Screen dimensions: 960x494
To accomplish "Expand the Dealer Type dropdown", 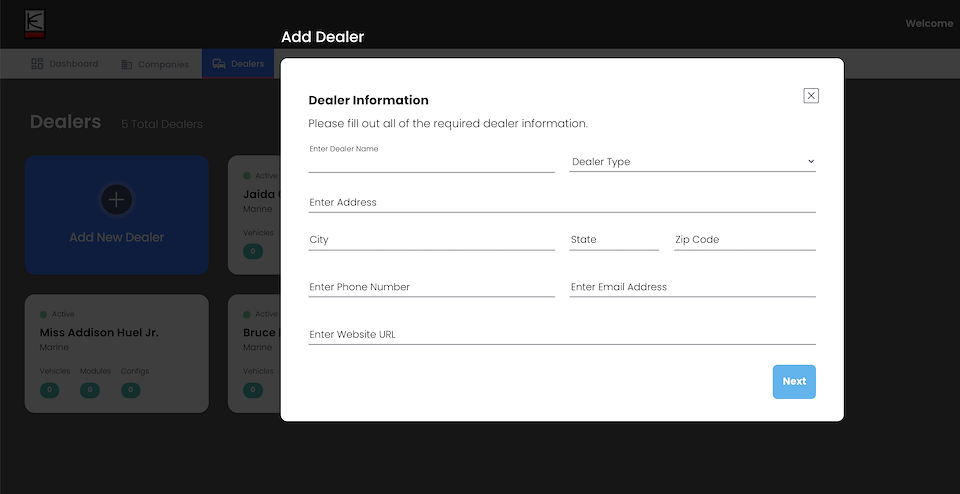I will click(x=692, y=162).
